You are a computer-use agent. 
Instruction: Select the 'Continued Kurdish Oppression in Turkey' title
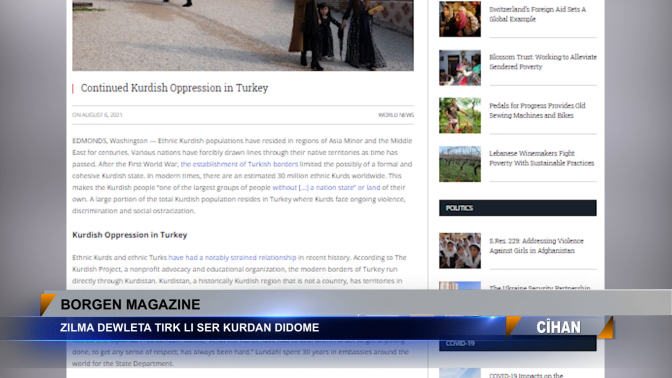[x=174, y=88]
